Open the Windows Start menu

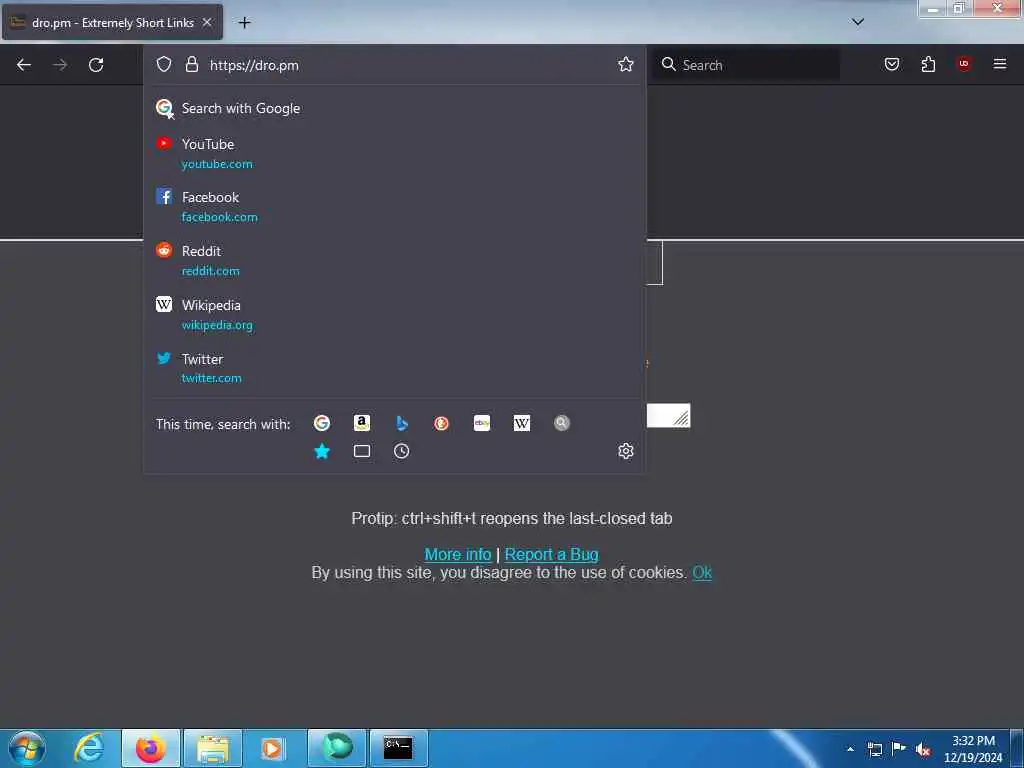27,748
